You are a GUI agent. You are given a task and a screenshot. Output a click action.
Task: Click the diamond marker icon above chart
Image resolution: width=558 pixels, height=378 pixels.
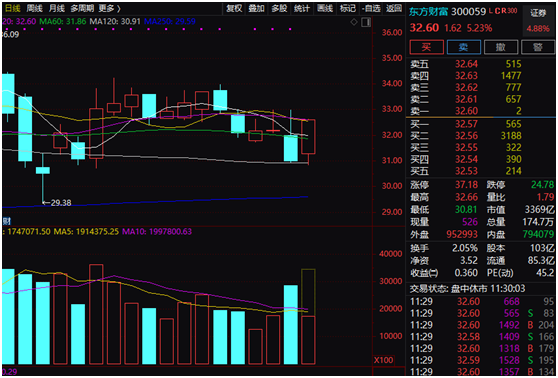pyautogui.click(x=354, y=22)
